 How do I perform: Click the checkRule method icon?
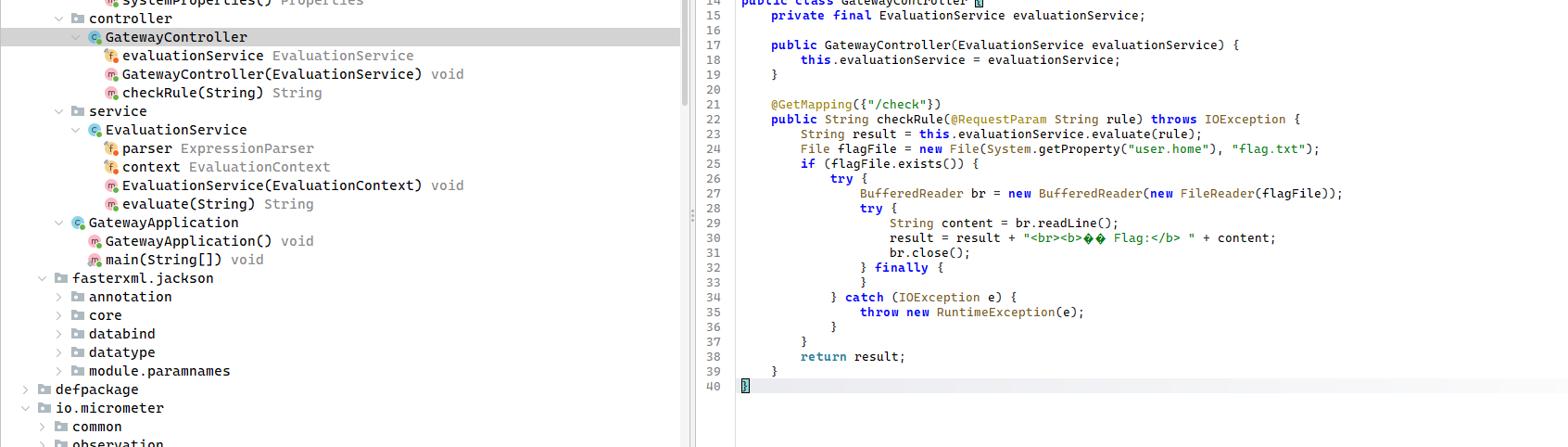pyautogui.click(x=111, y=93)
